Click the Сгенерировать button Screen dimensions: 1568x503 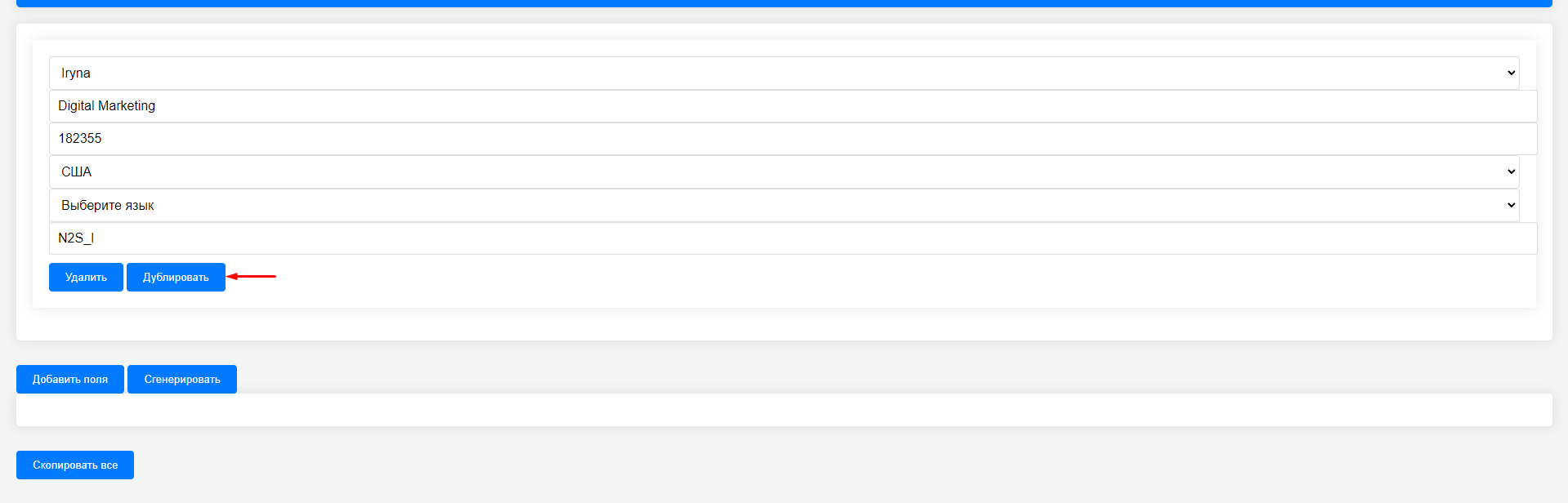click(182, 379)
